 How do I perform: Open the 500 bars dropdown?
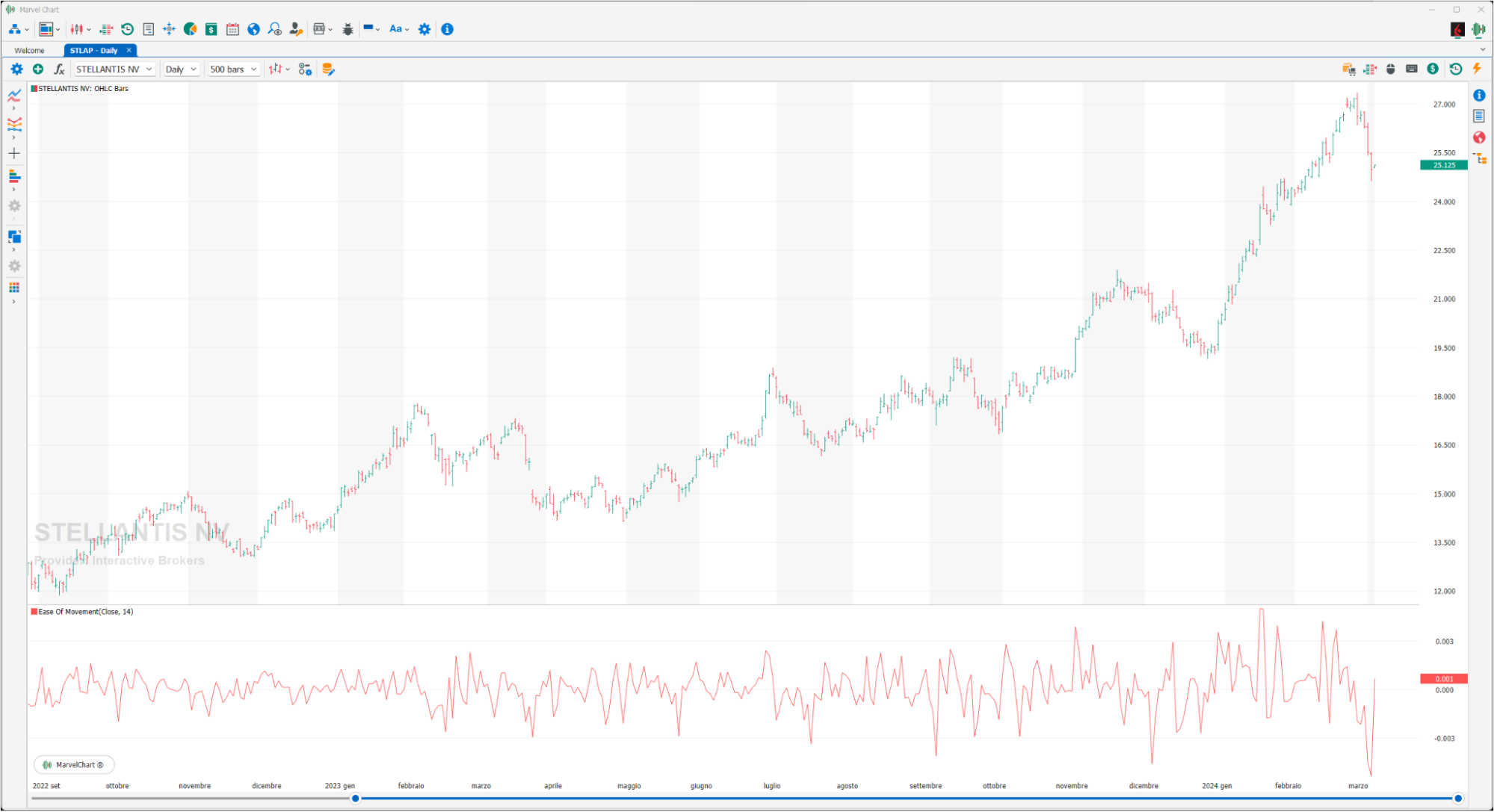click(x=234, y=69)
